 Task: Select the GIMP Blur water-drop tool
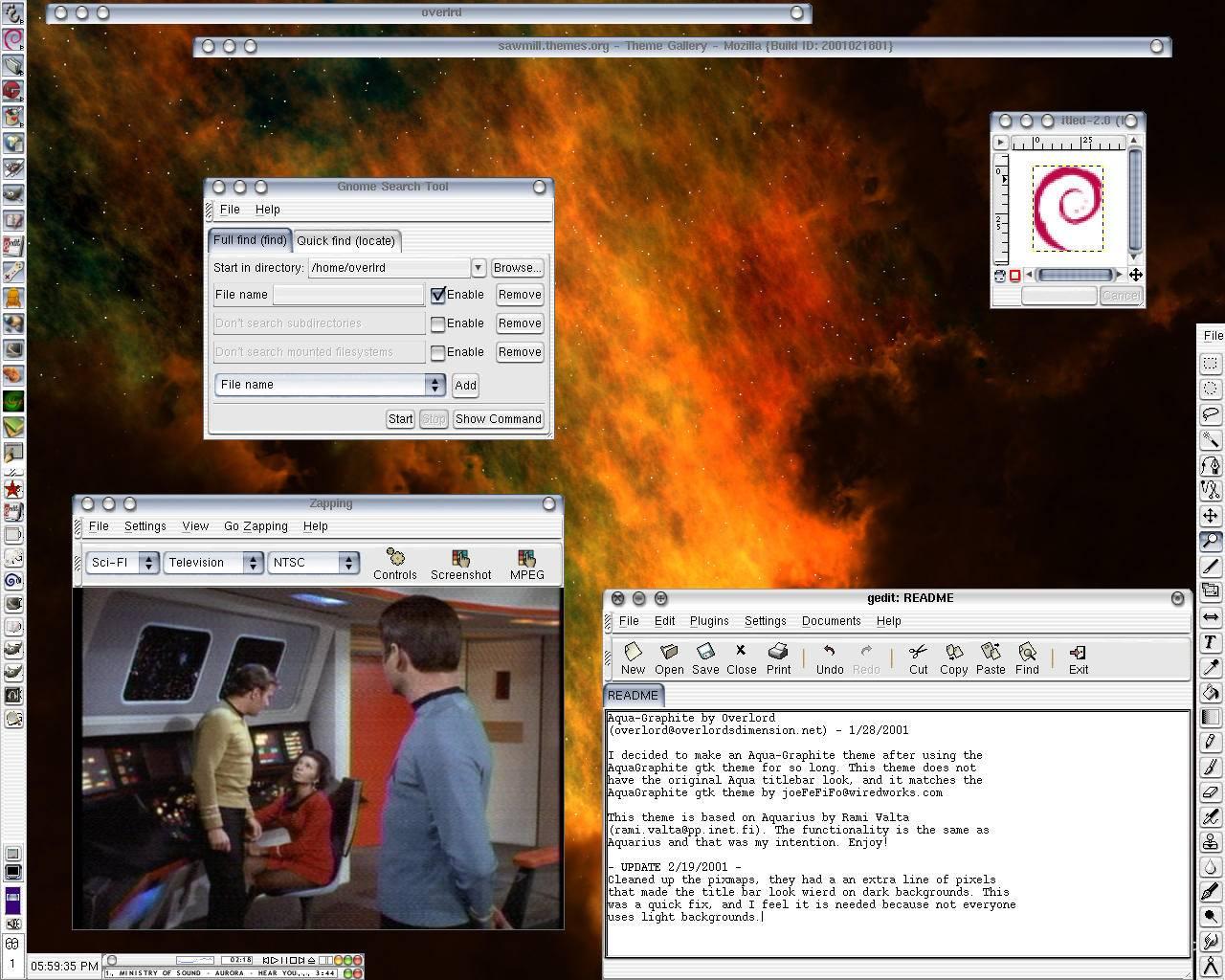[x=1211, y=867]
